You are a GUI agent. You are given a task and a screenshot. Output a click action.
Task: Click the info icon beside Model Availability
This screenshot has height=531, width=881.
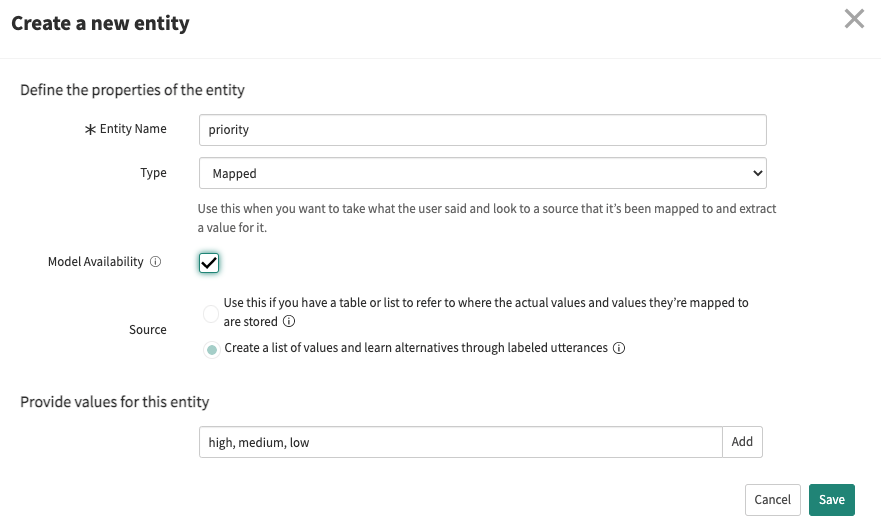[156, 262]
